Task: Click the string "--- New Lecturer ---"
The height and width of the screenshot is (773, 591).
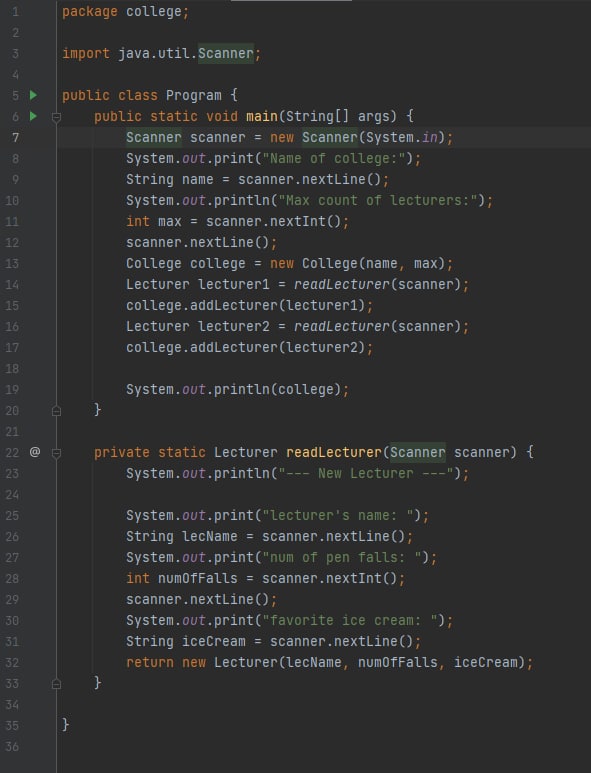Action: point(366,474)
